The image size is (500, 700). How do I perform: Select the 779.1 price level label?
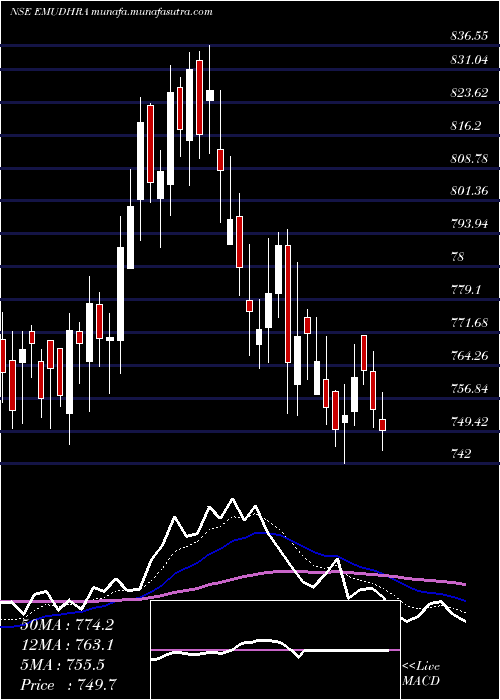465,290
